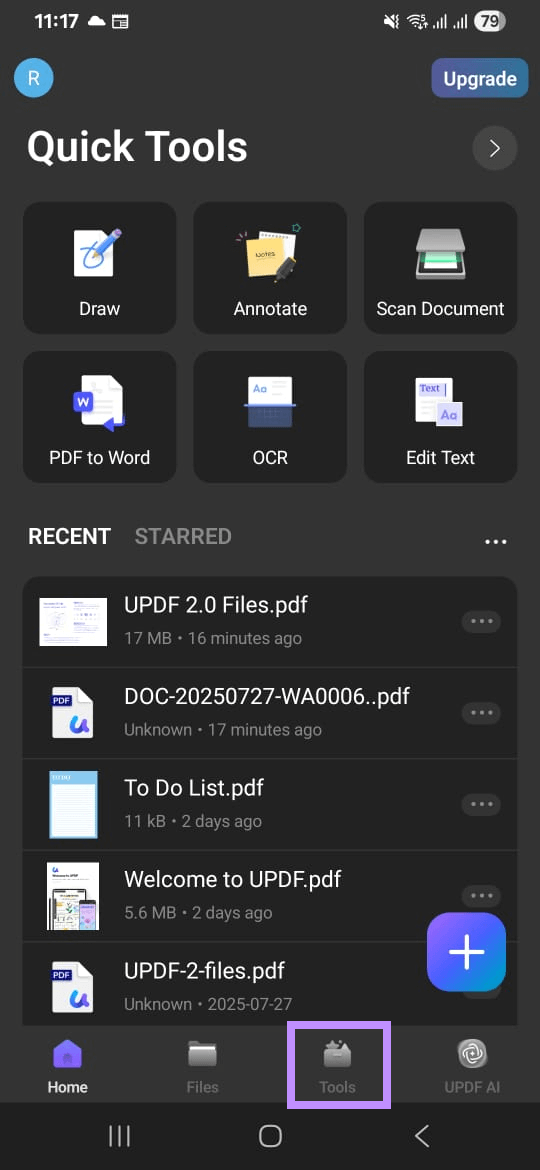
Task: Tap the muted sound status icon
Action: click(x=391, y=22)
